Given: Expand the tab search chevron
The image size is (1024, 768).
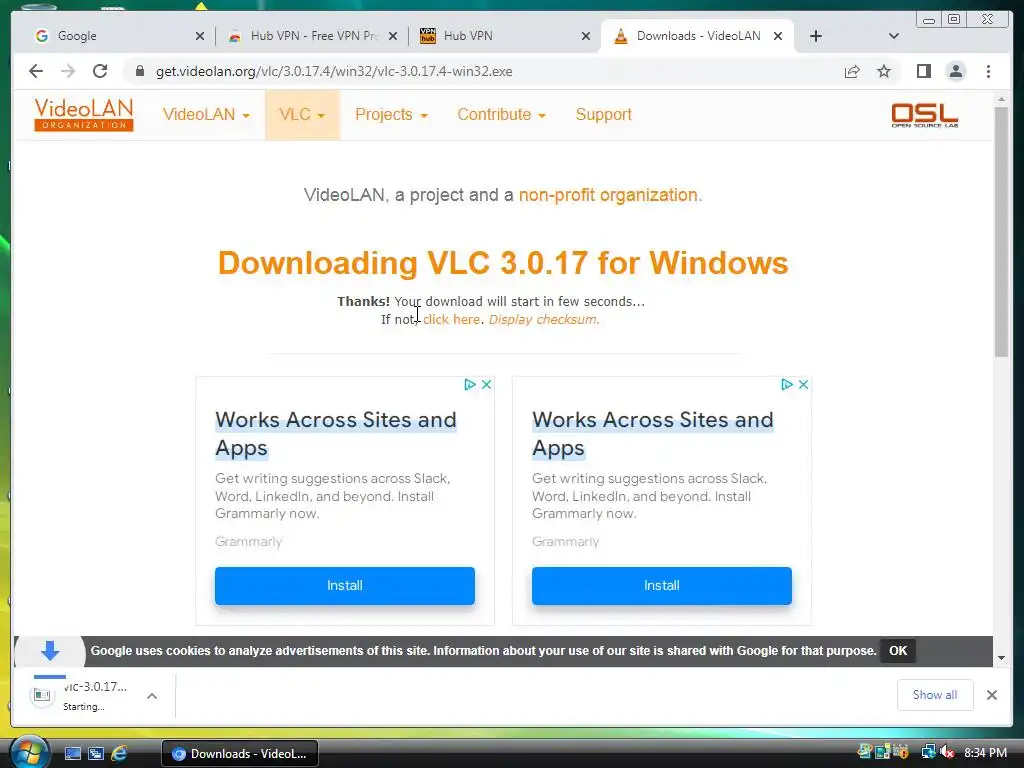Looking at the screenshot, I should pos(894,36).
